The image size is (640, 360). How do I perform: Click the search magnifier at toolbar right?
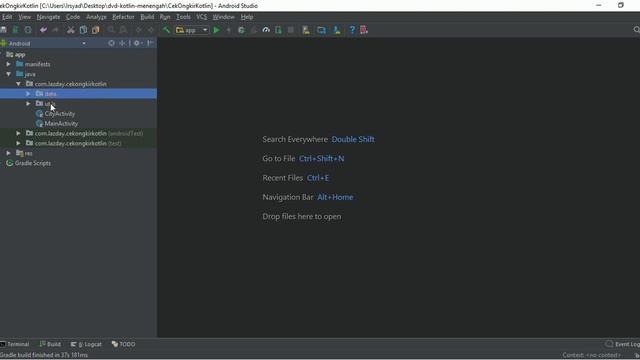[x=636, y=30]
